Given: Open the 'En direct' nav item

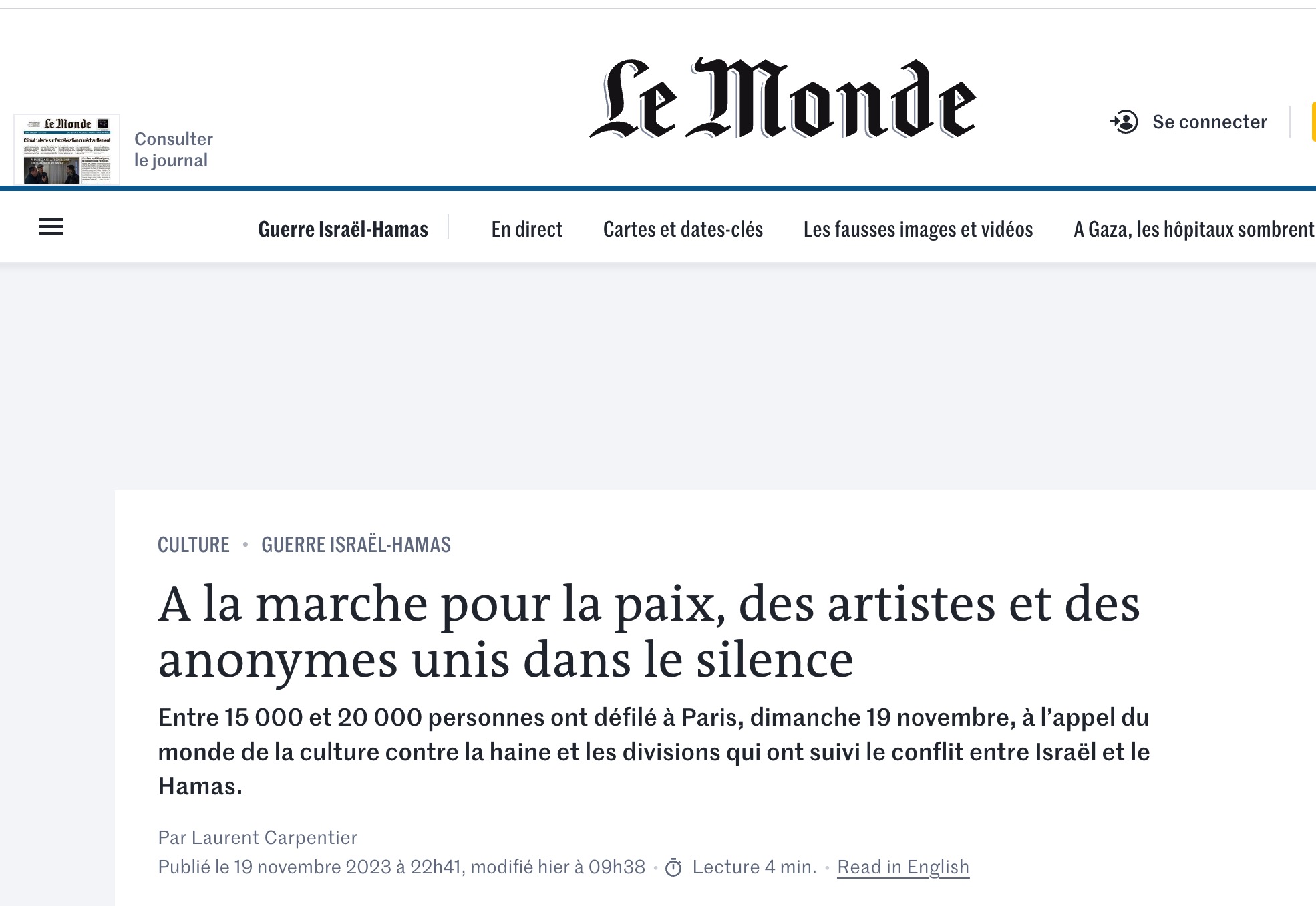Looking at the screenshot, I should coord(526,229).
